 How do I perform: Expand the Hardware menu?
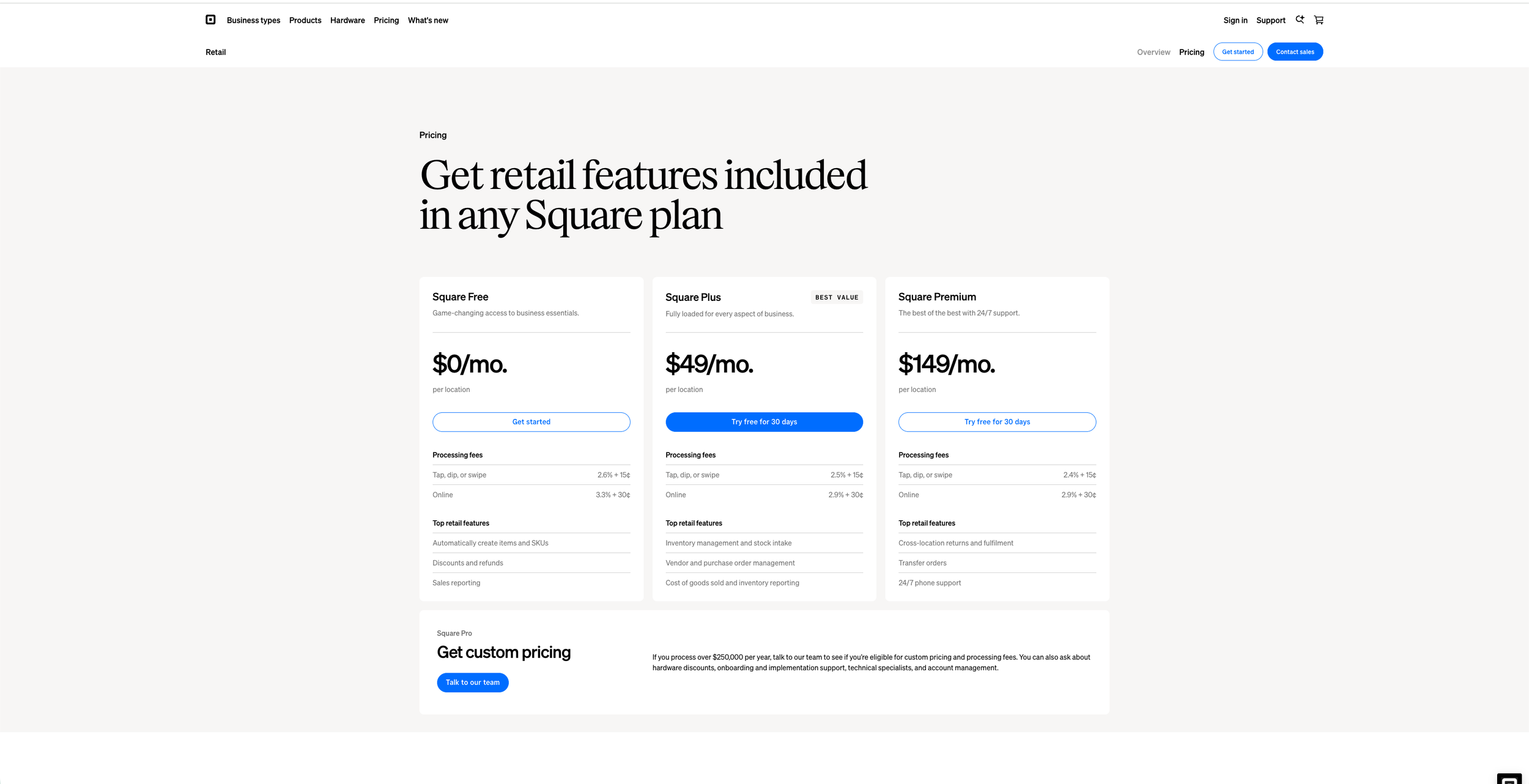pyautogui.click(x=347, y=20)
